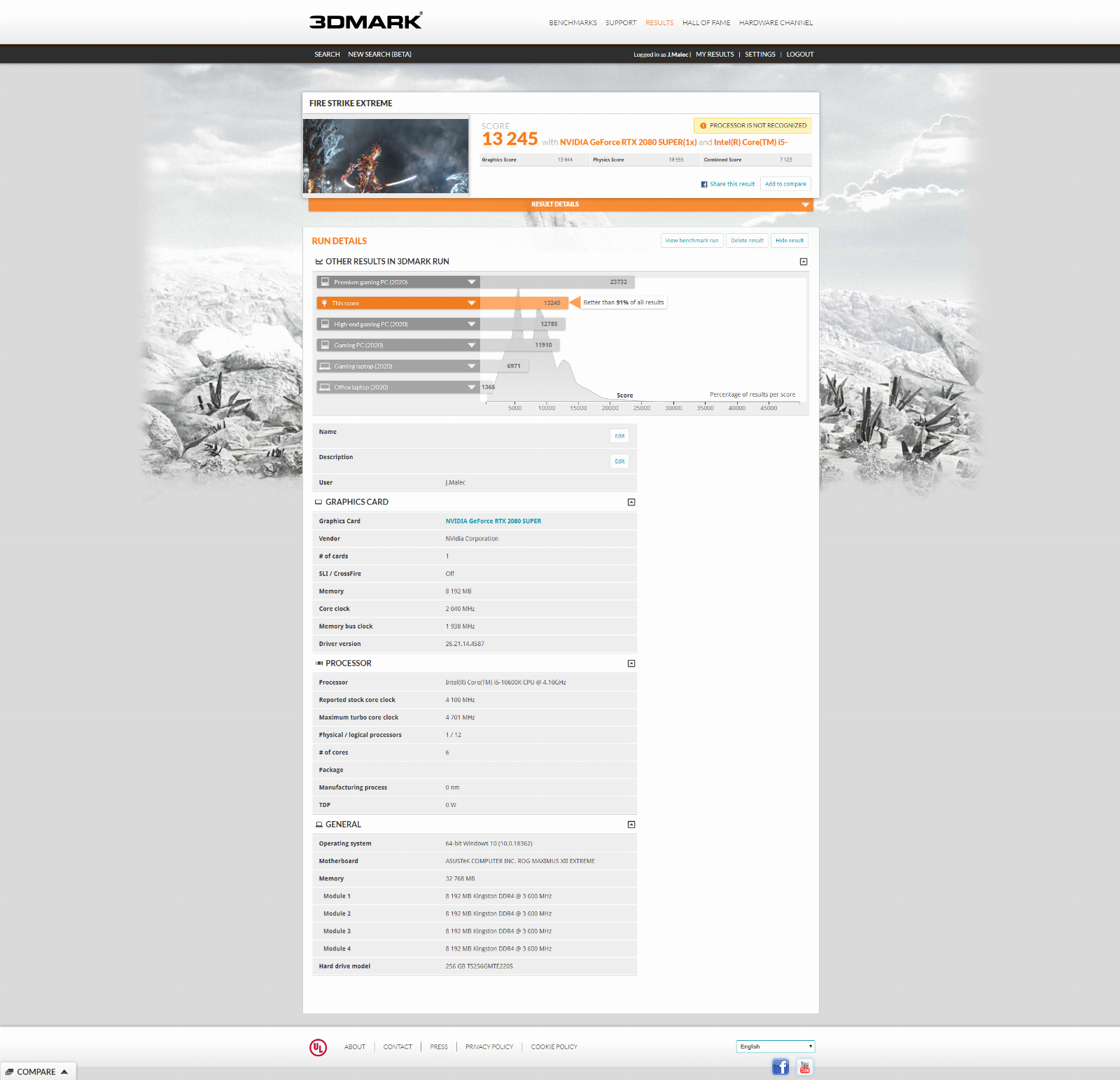Click the chart icon beside Other Results heading
The width and height of the screenshot is (1120, 1080).
[319, 262]
